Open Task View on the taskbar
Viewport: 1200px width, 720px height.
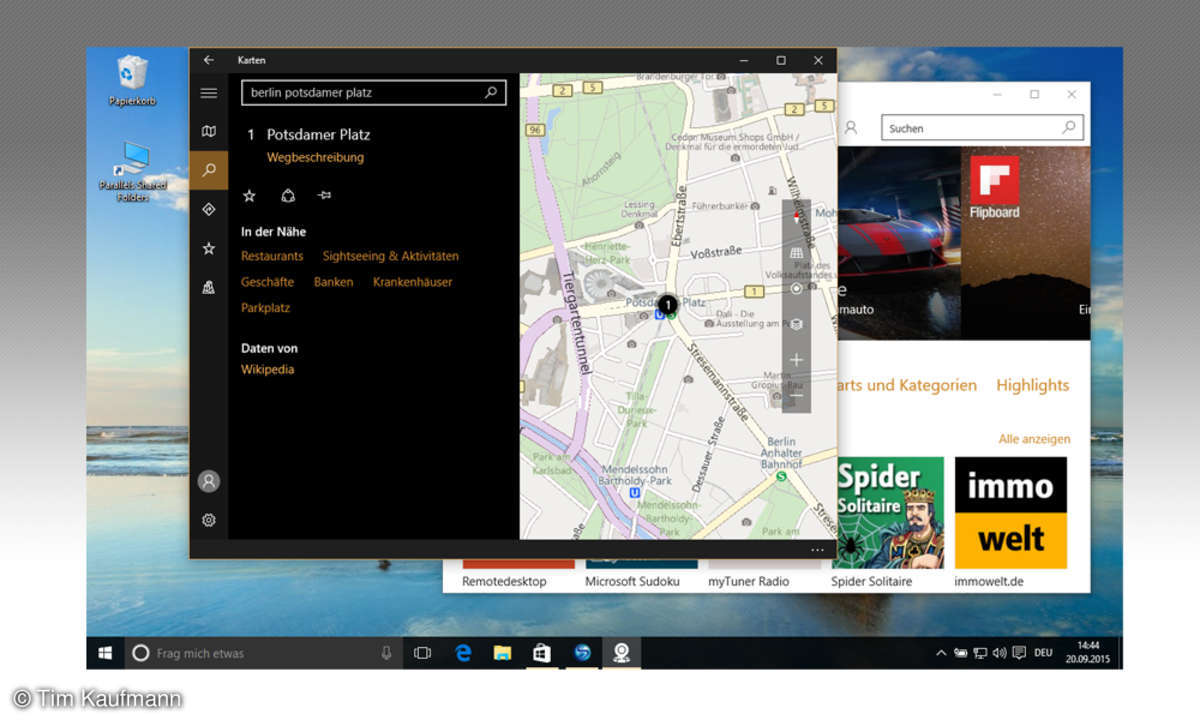click(x=422, y=653)
